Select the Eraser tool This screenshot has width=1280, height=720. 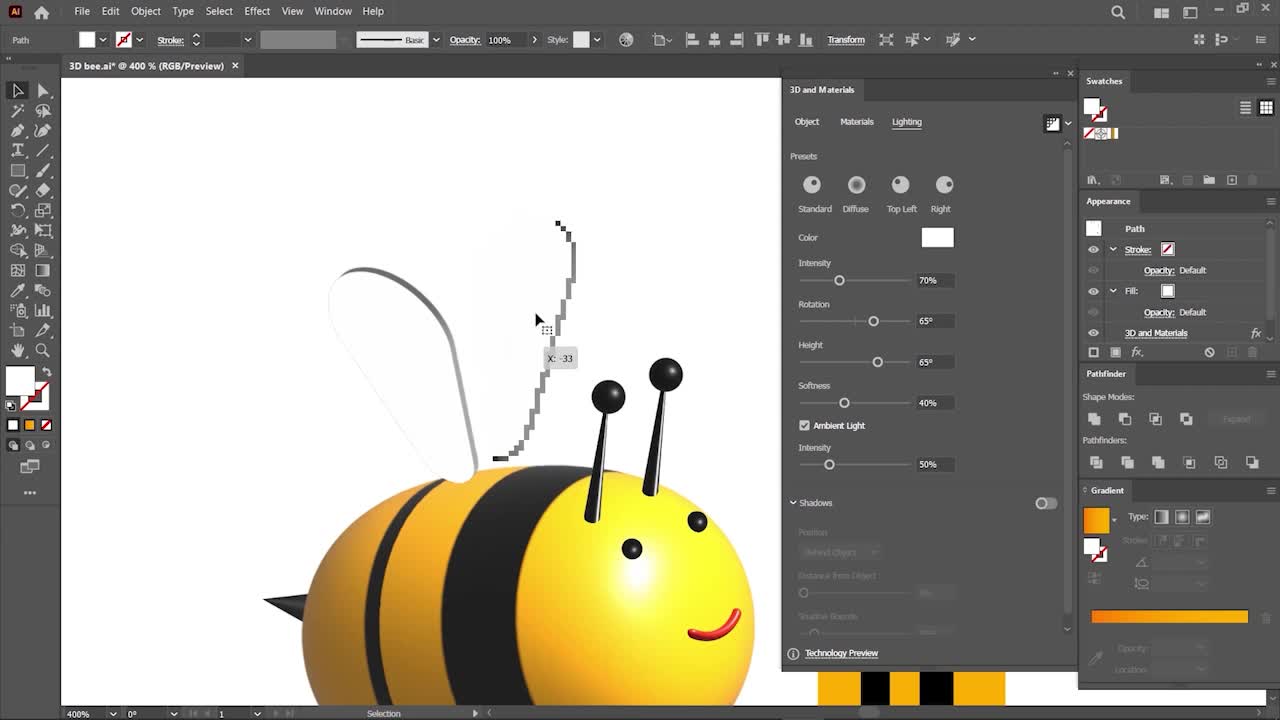pos(43,191)
